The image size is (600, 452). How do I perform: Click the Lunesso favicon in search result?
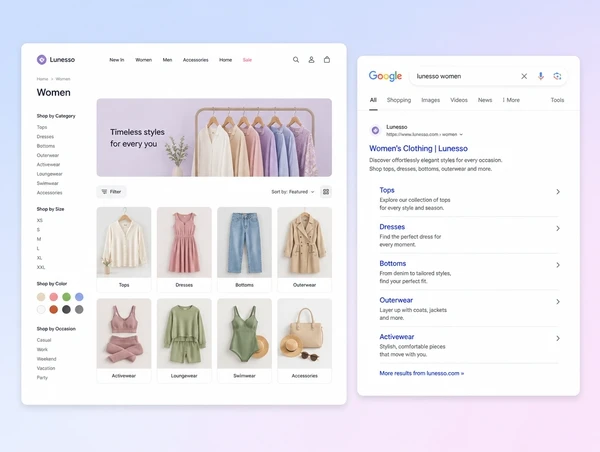(375, 131)
